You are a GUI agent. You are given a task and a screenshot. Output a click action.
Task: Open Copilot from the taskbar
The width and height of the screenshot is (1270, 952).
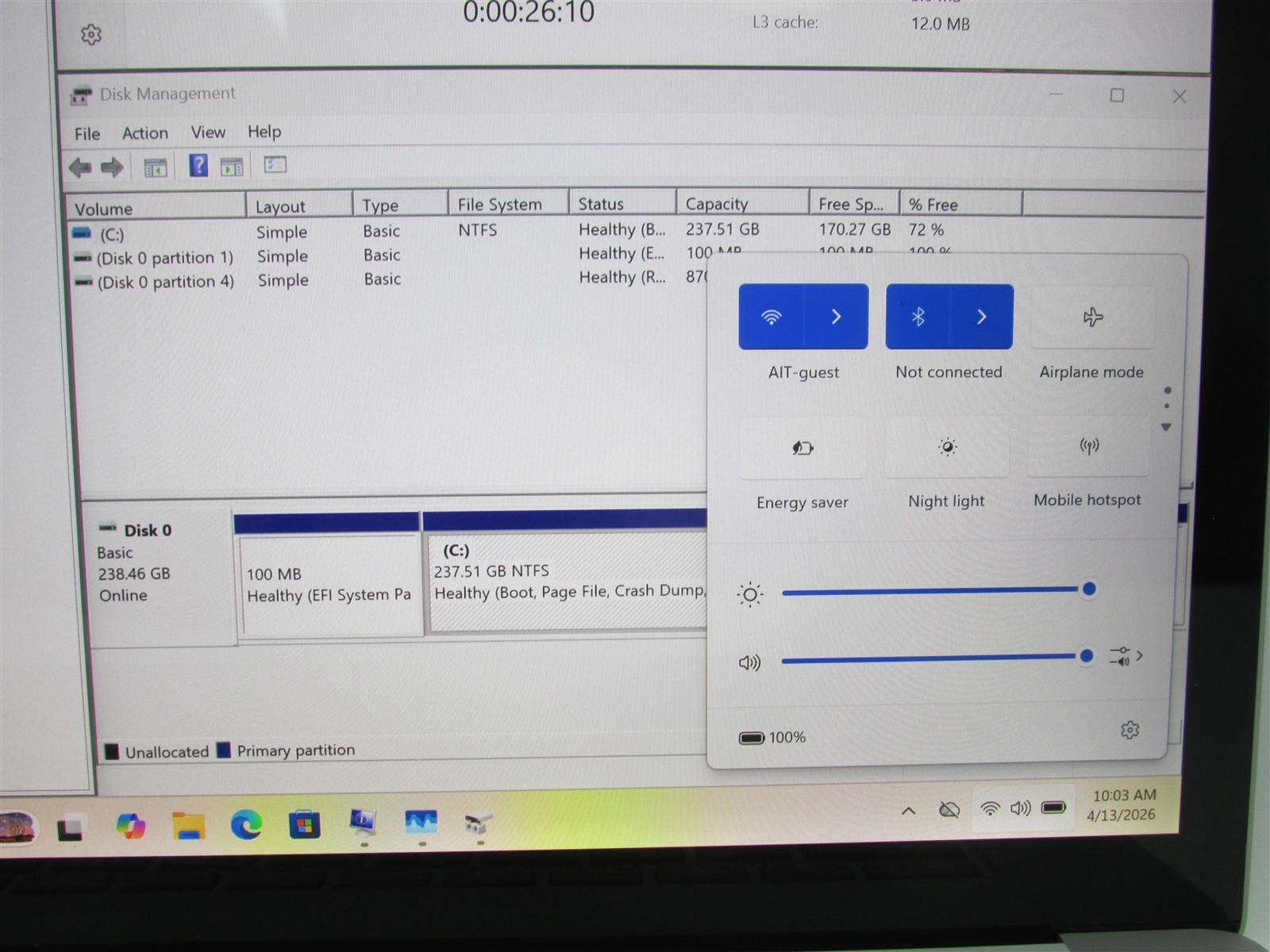[131, 827]
